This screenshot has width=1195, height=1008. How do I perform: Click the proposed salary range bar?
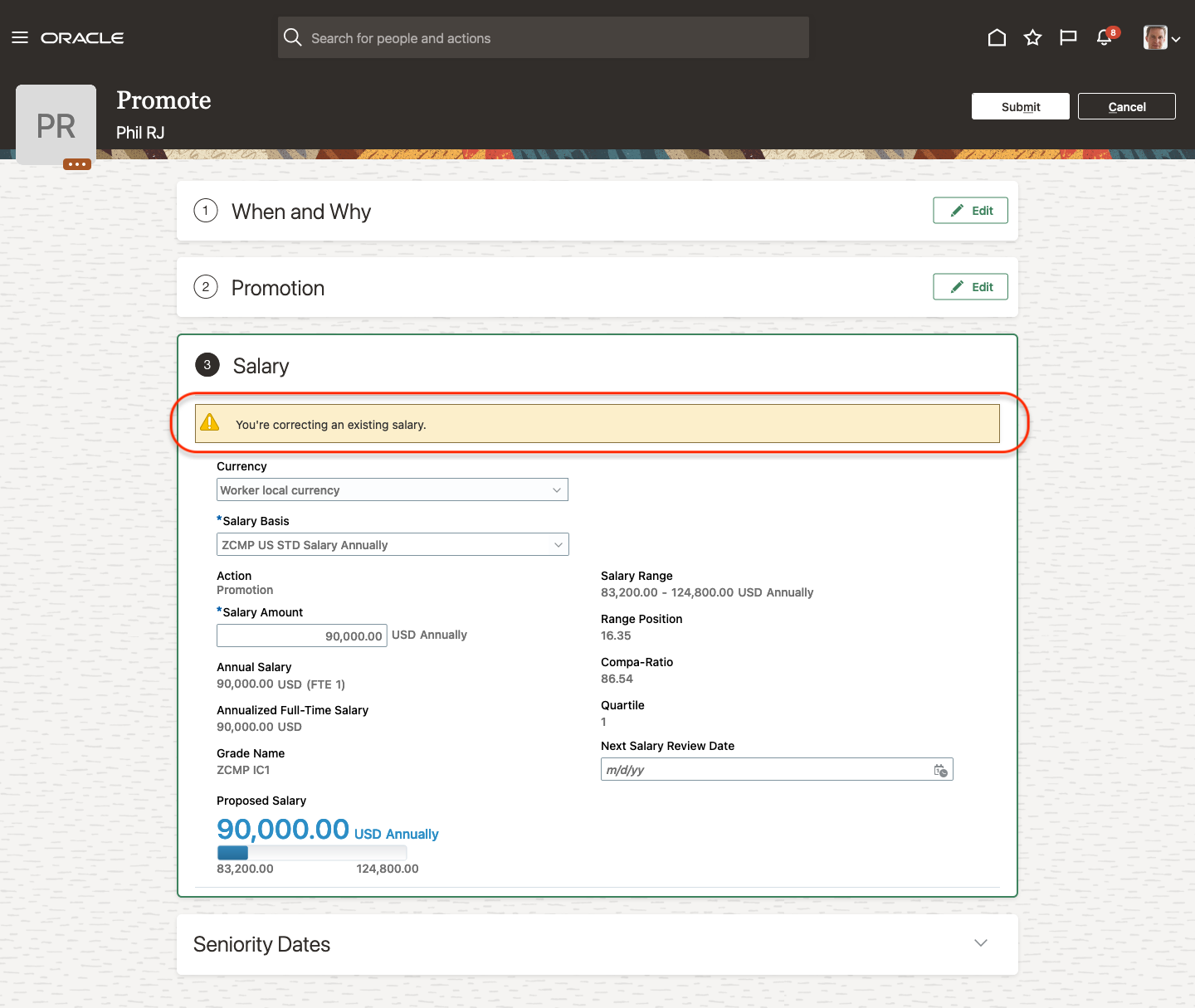[312, 853]
